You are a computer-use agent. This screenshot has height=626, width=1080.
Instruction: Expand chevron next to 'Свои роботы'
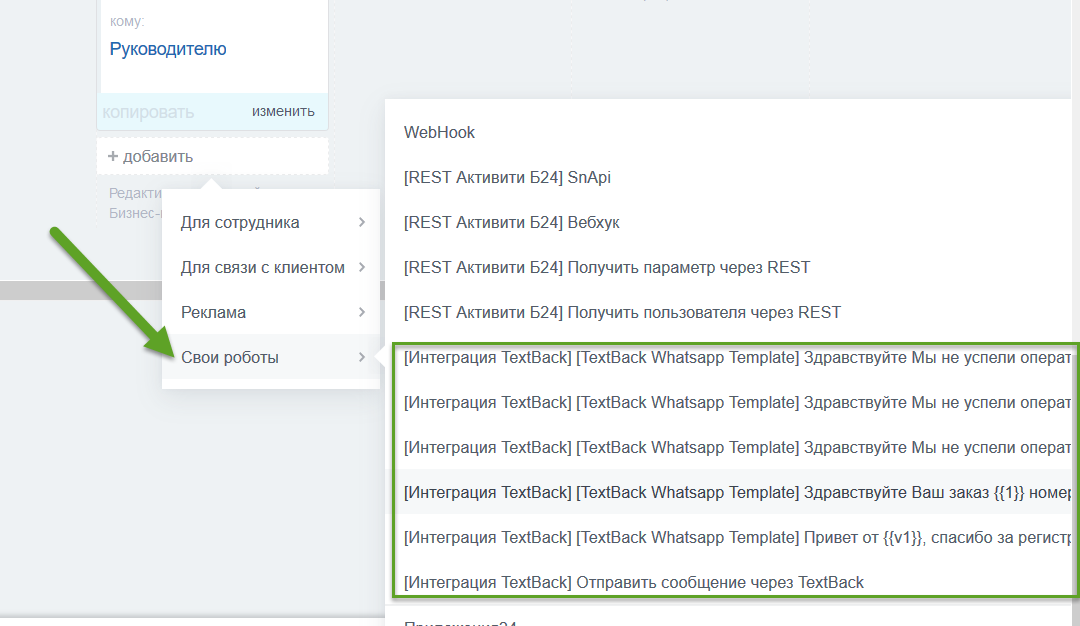(x=362, y=357)
